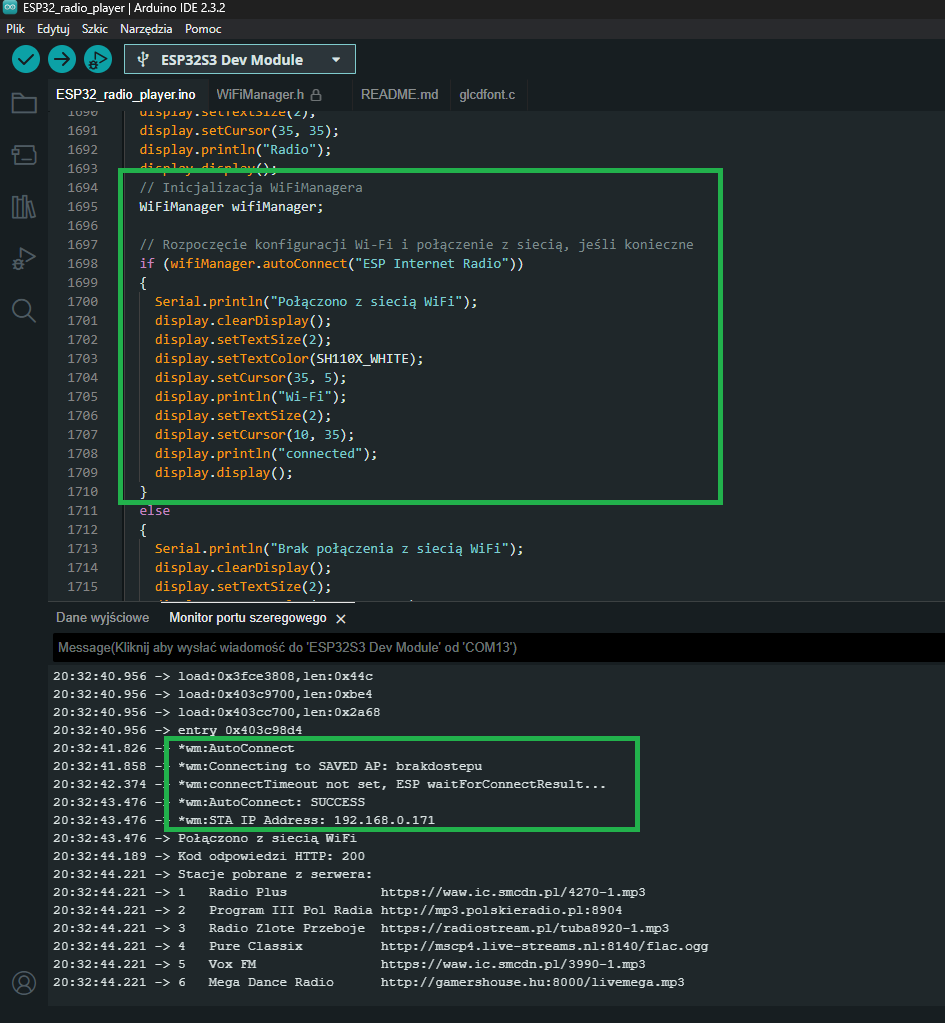Click the display.println("Radio") code line
This screenshot has width=945, height=1023.
(x=235, y=149)
